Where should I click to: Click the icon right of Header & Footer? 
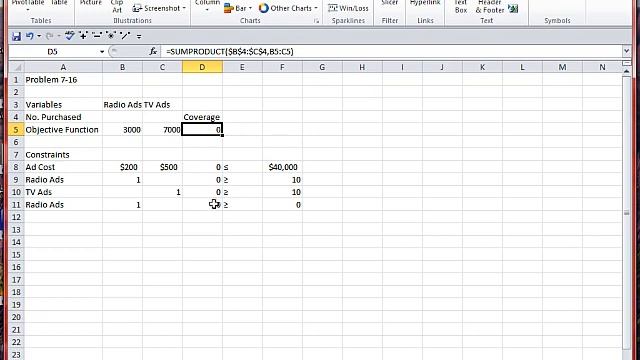coord(513,8)
